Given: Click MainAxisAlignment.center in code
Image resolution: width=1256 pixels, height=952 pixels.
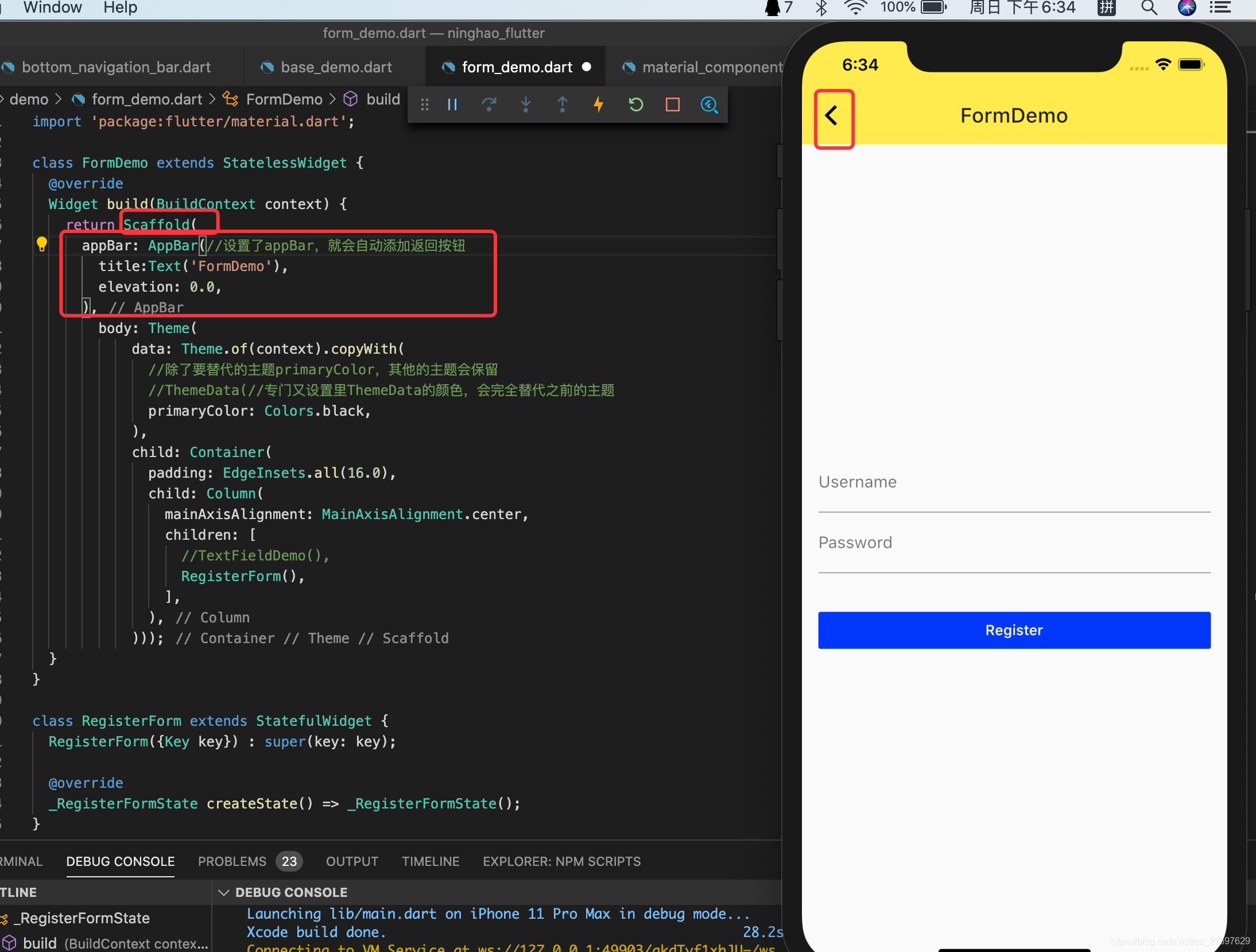Looking at the screenshot, I should coord(421,514).
